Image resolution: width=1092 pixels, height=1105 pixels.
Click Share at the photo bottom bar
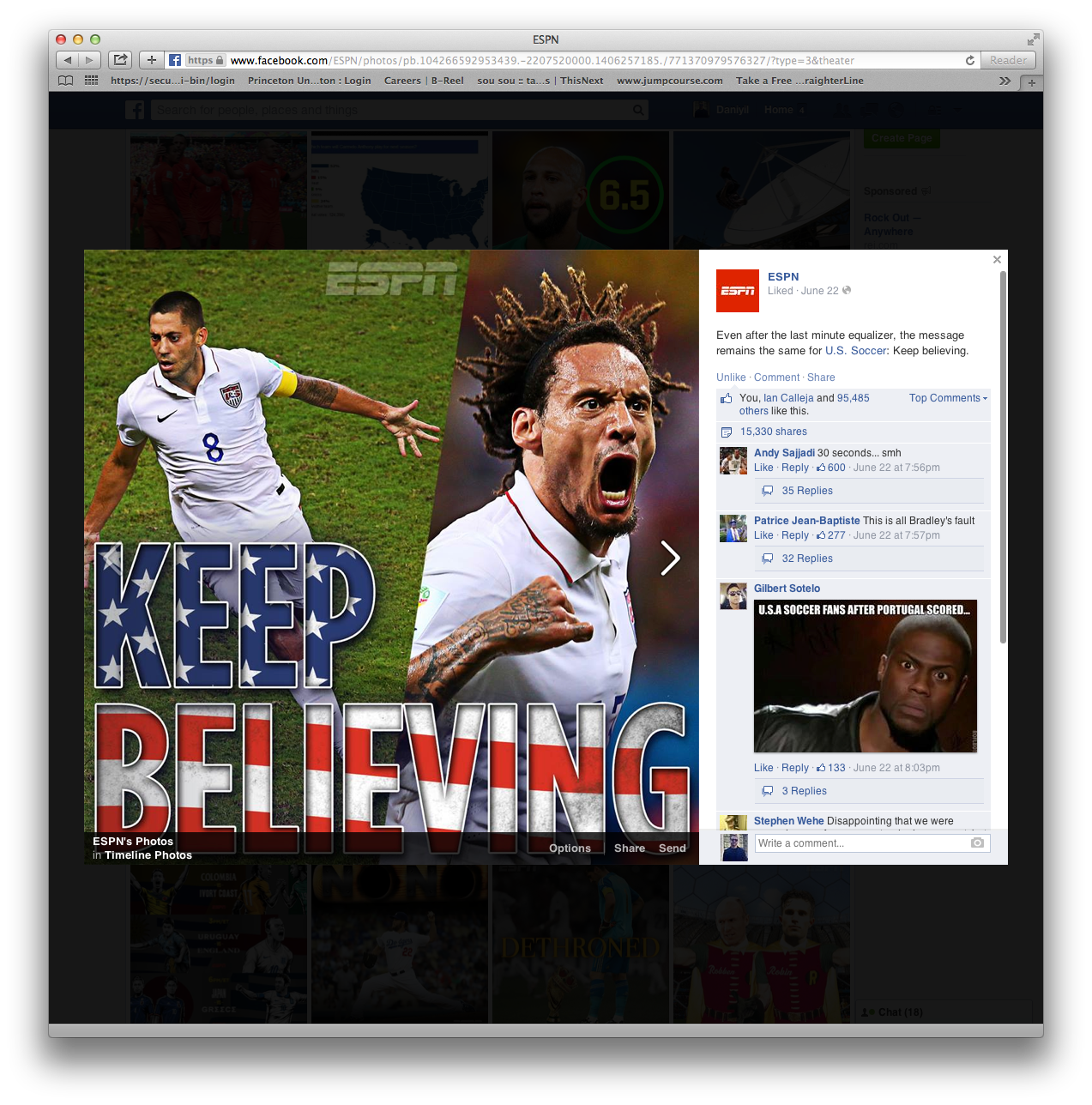[630, 848]
